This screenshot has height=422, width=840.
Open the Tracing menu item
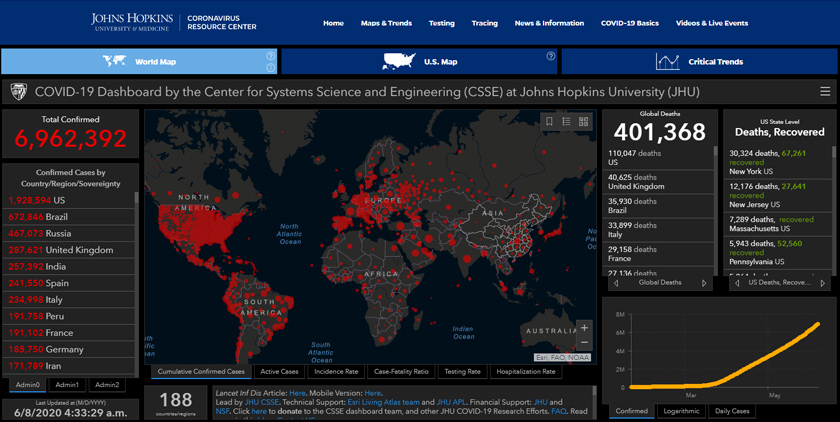click(x=484, y=23)
